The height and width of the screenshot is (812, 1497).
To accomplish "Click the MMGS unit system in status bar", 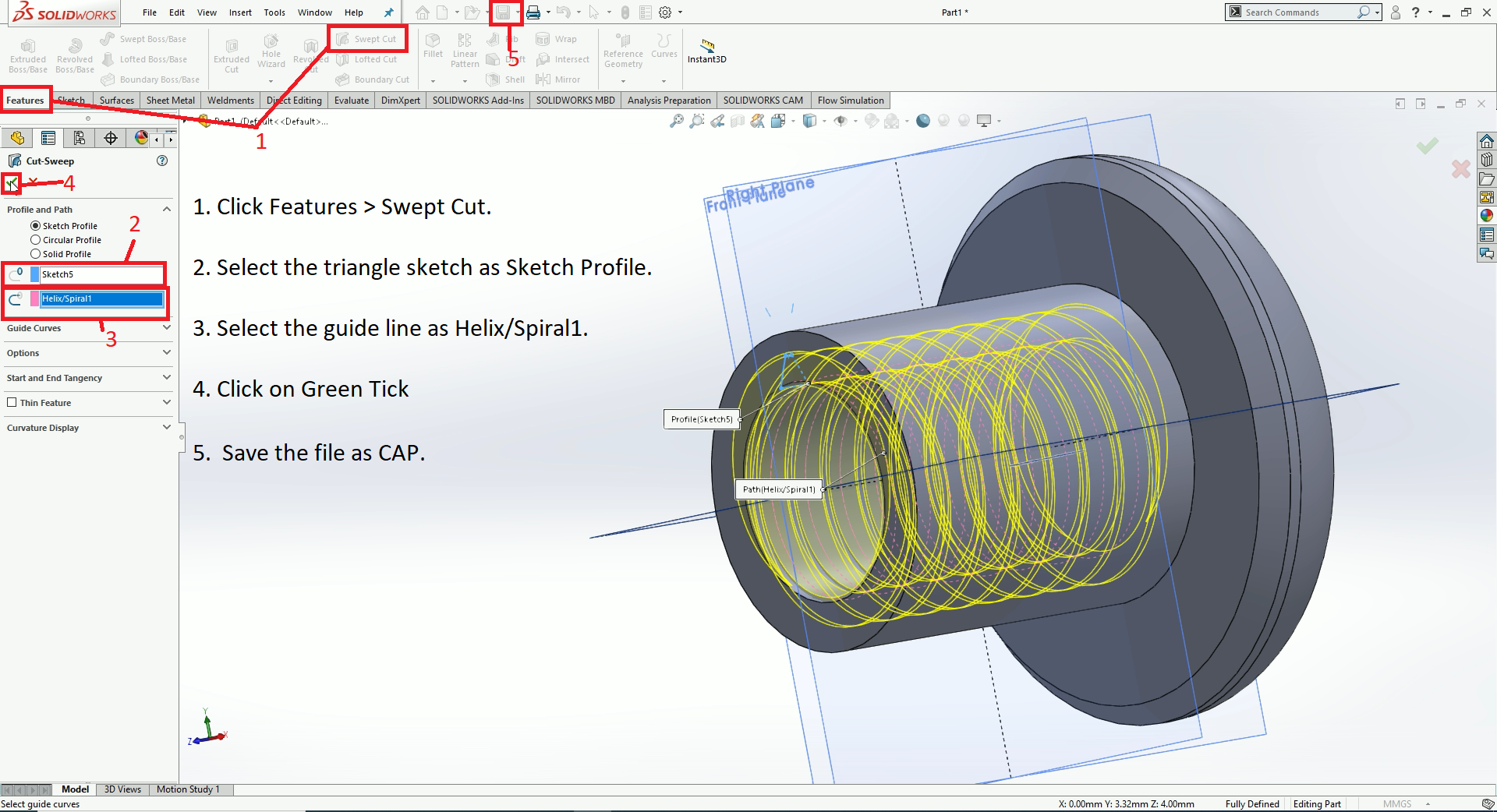I will 1397,804.
